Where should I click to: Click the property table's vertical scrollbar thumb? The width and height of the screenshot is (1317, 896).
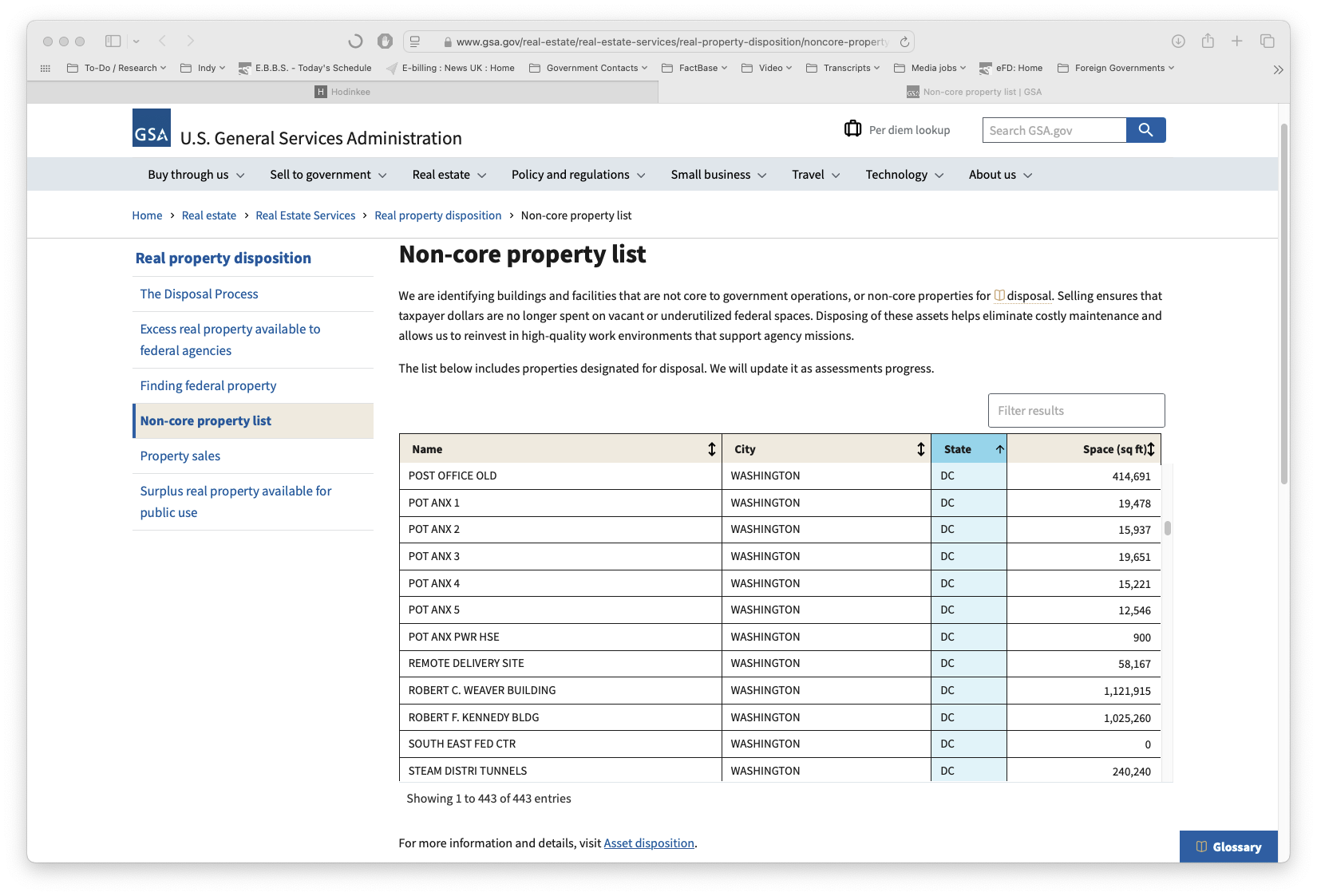point(1168,528)
